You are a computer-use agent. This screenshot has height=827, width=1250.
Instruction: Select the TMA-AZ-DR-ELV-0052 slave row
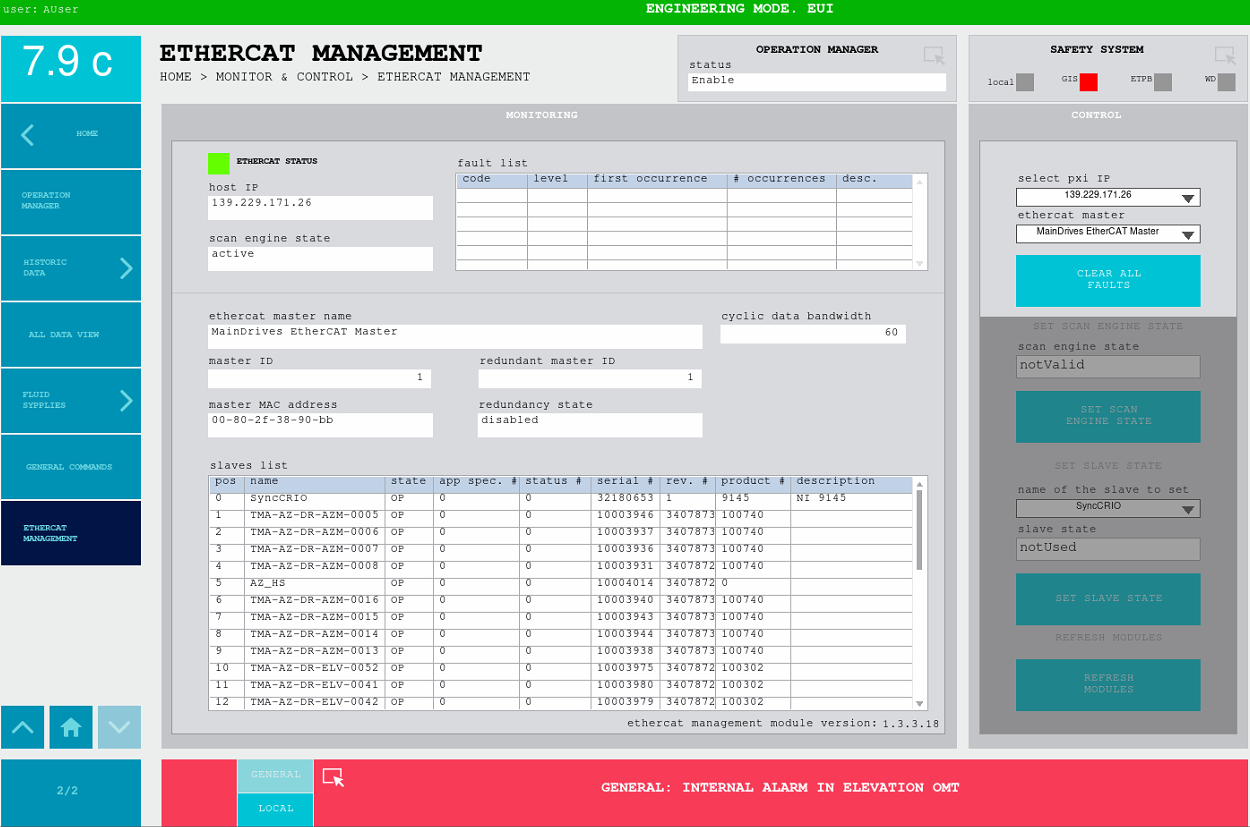click(561, 668)
